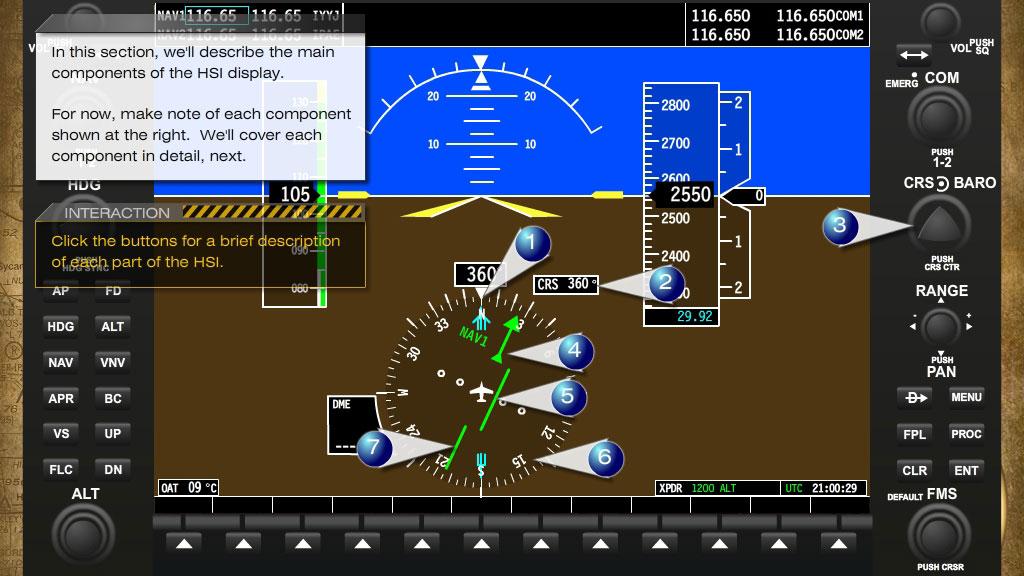Open the FPL flight plan key

click(914, 434)
